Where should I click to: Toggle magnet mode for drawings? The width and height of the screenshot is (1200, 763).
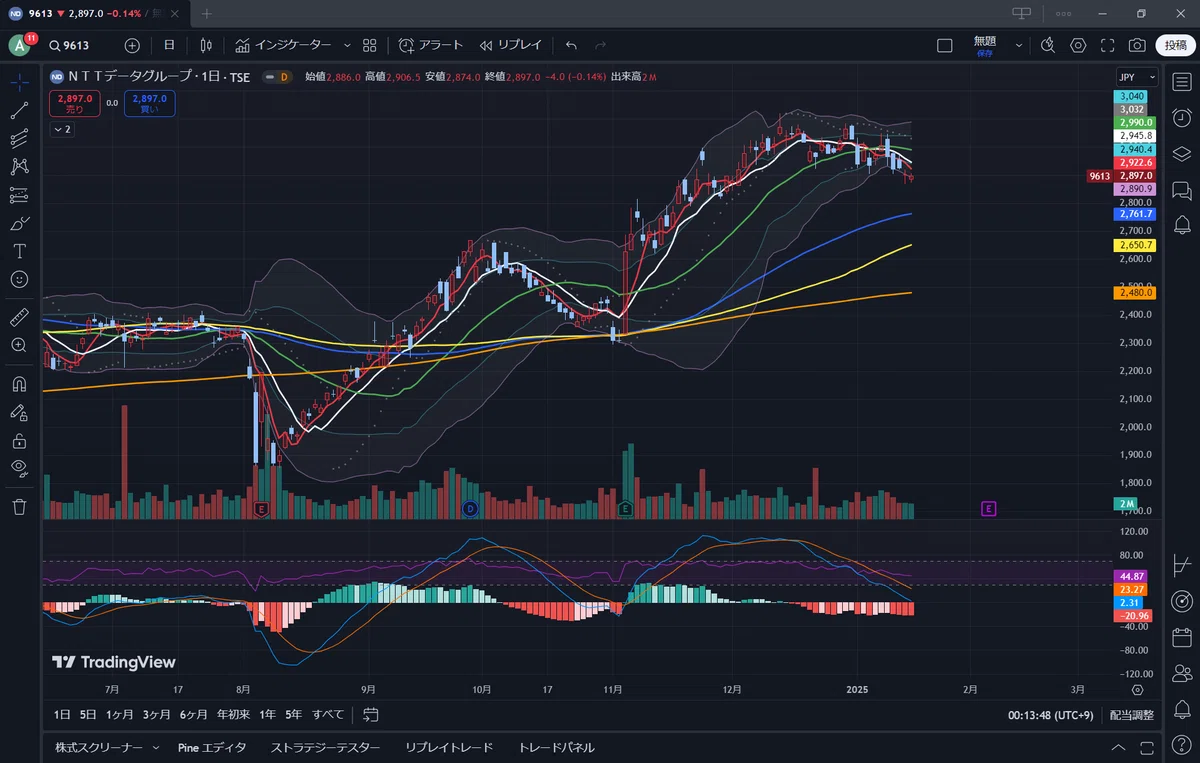point(19,383)
